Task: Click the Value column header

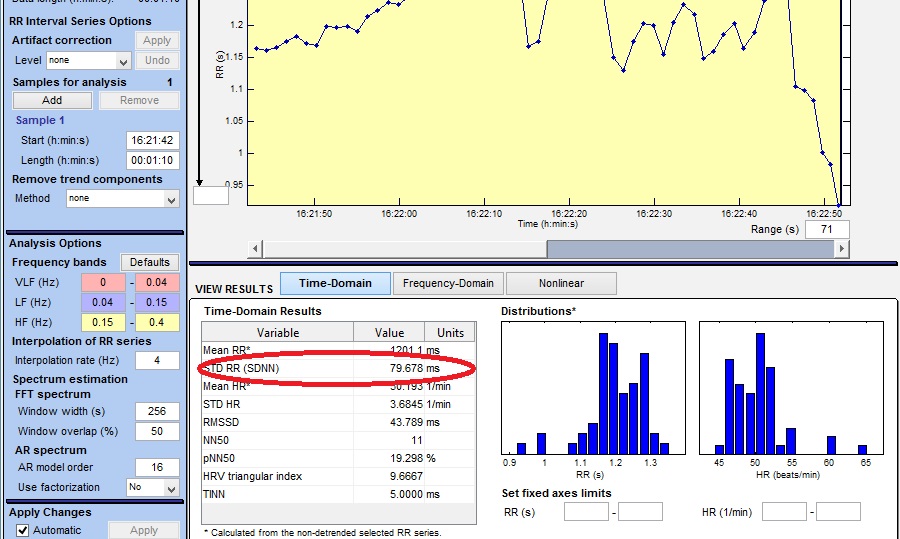Action: click(389, 333)
